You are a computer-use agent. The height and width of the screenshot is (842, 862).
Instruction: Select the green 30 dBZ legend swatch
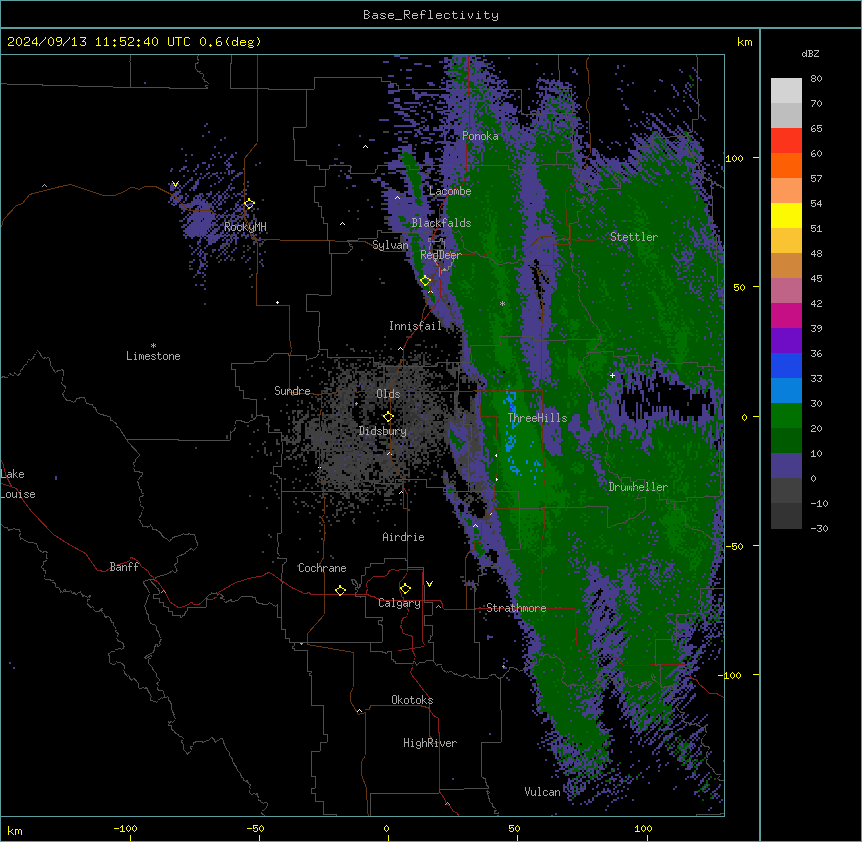(786, 416)
